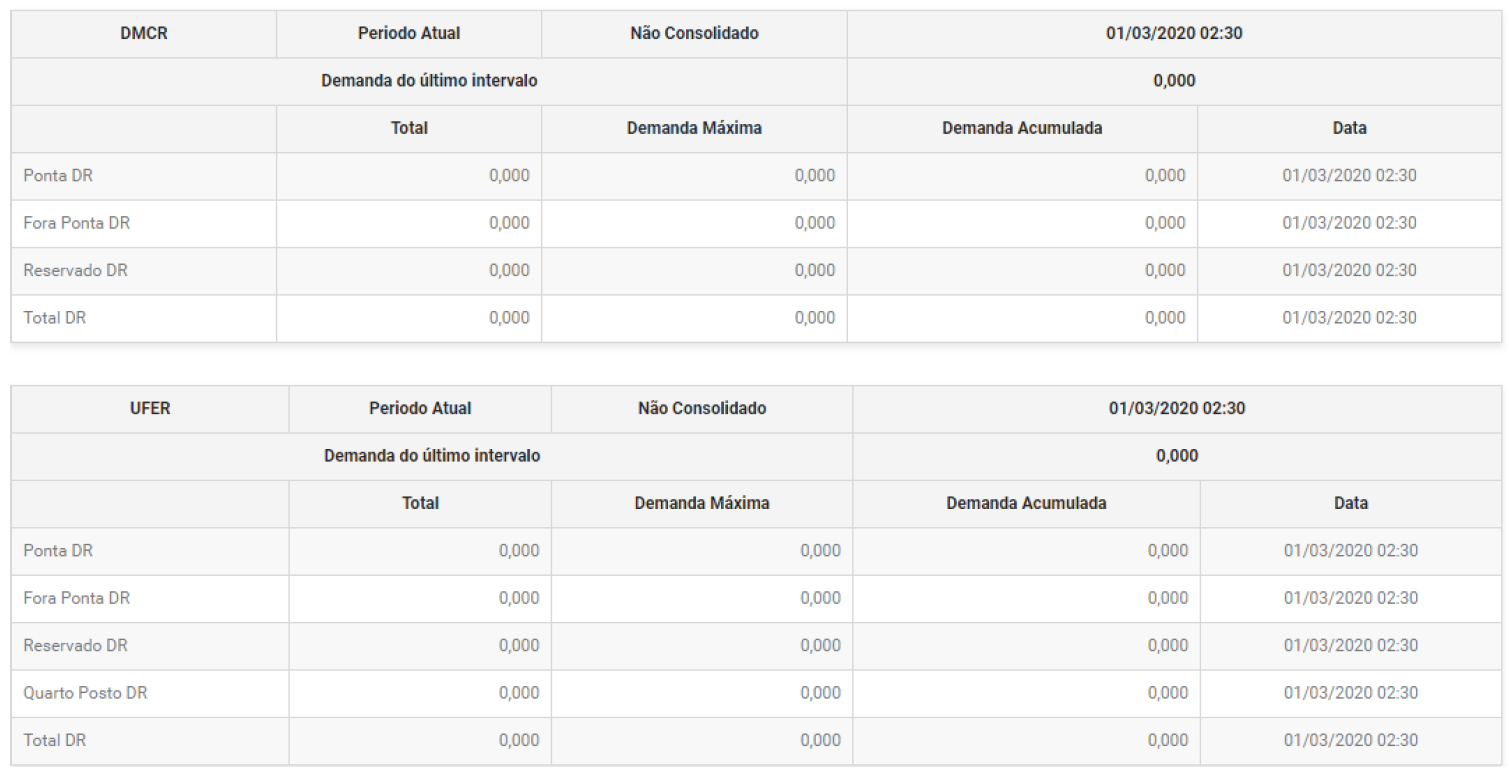Click the Total DR row label in UFER
Image resolution: width=1509 pixels, height=774 pixels.
pos(55,741)
